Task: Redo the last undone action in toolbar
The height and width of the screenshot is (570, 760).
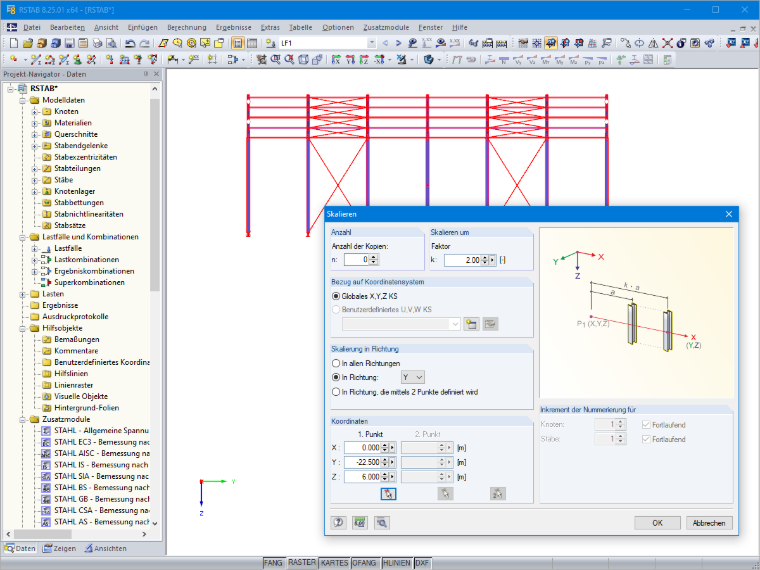Action: tap(144, 43)
